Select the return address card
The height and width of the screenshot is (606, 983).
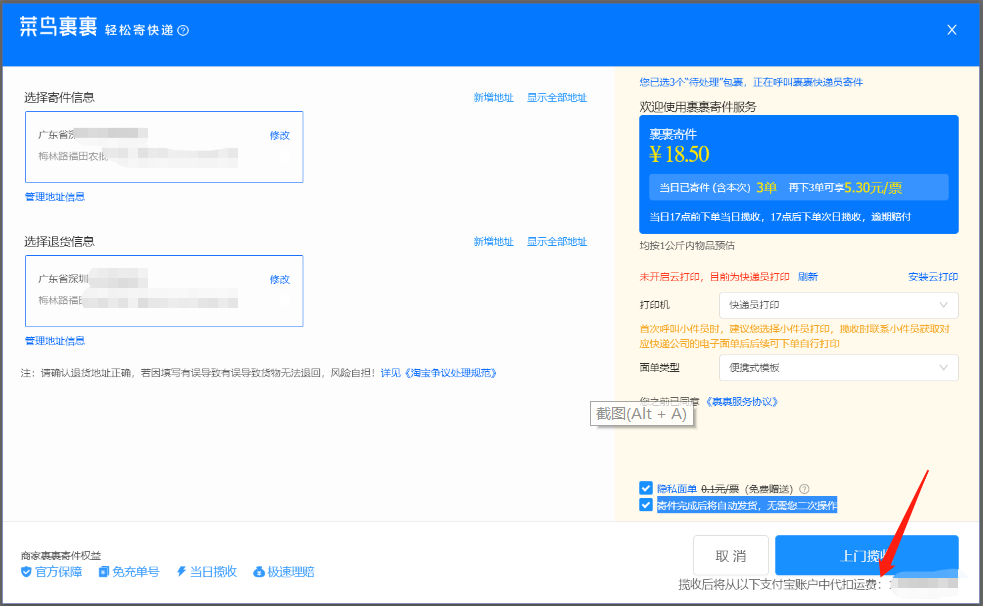click(164, 291)
